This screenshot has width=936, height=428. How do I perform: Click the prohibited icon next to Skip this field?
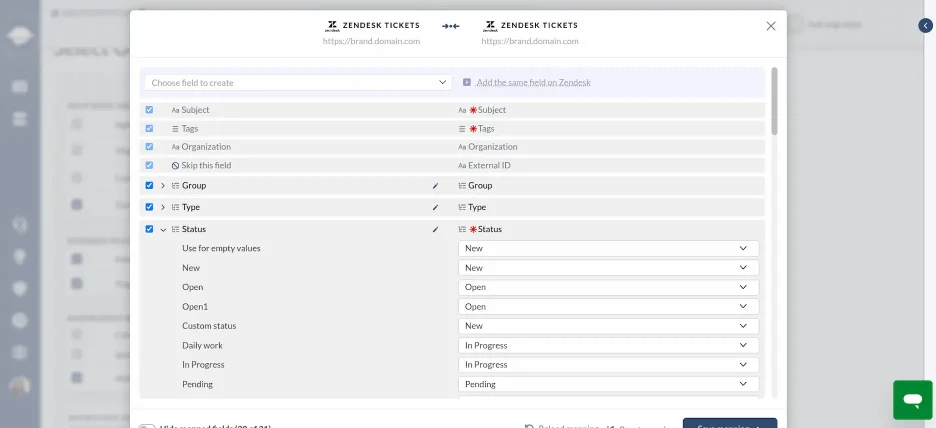(176, 165)
